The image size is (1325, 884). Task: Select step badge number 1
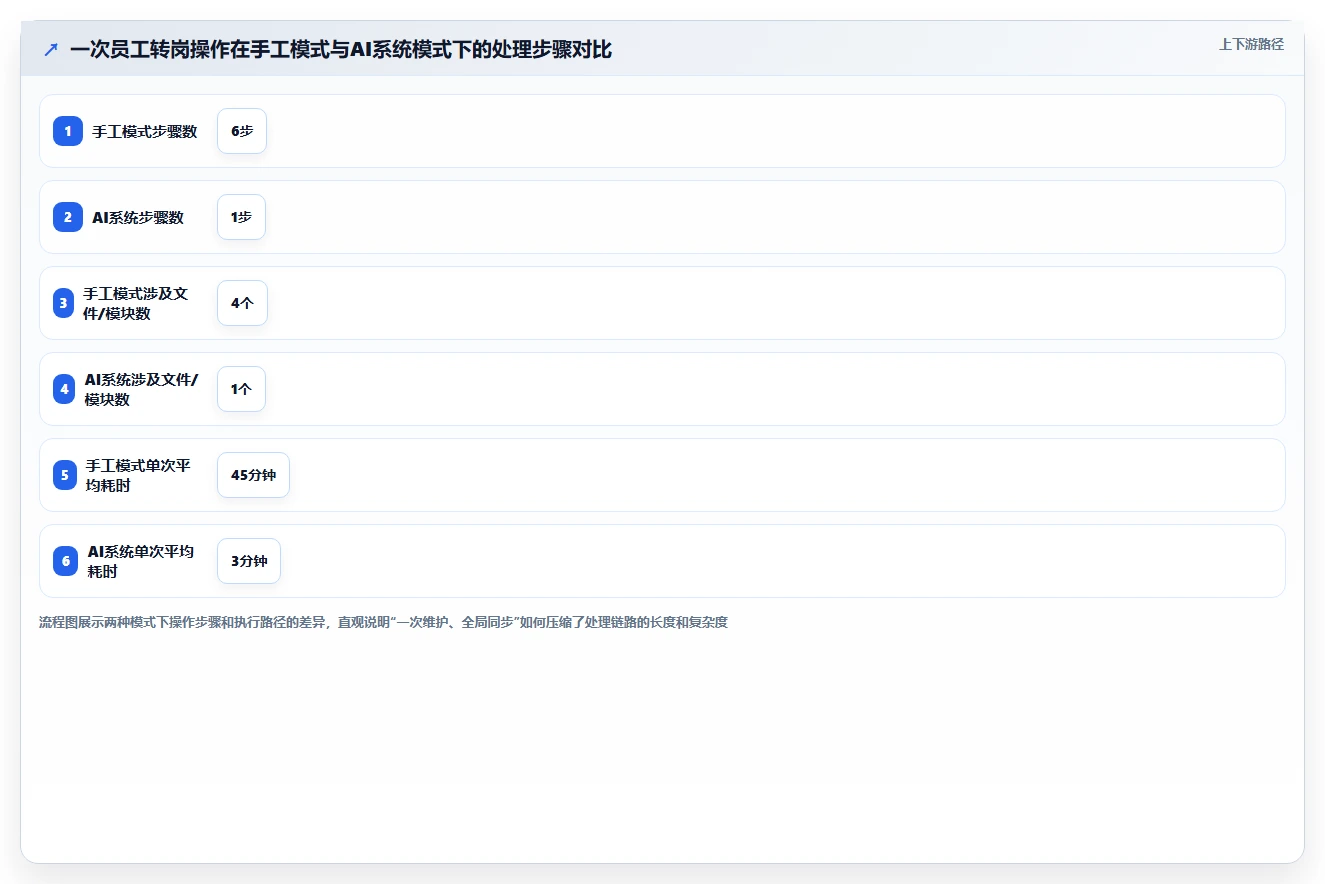(68, 131)
